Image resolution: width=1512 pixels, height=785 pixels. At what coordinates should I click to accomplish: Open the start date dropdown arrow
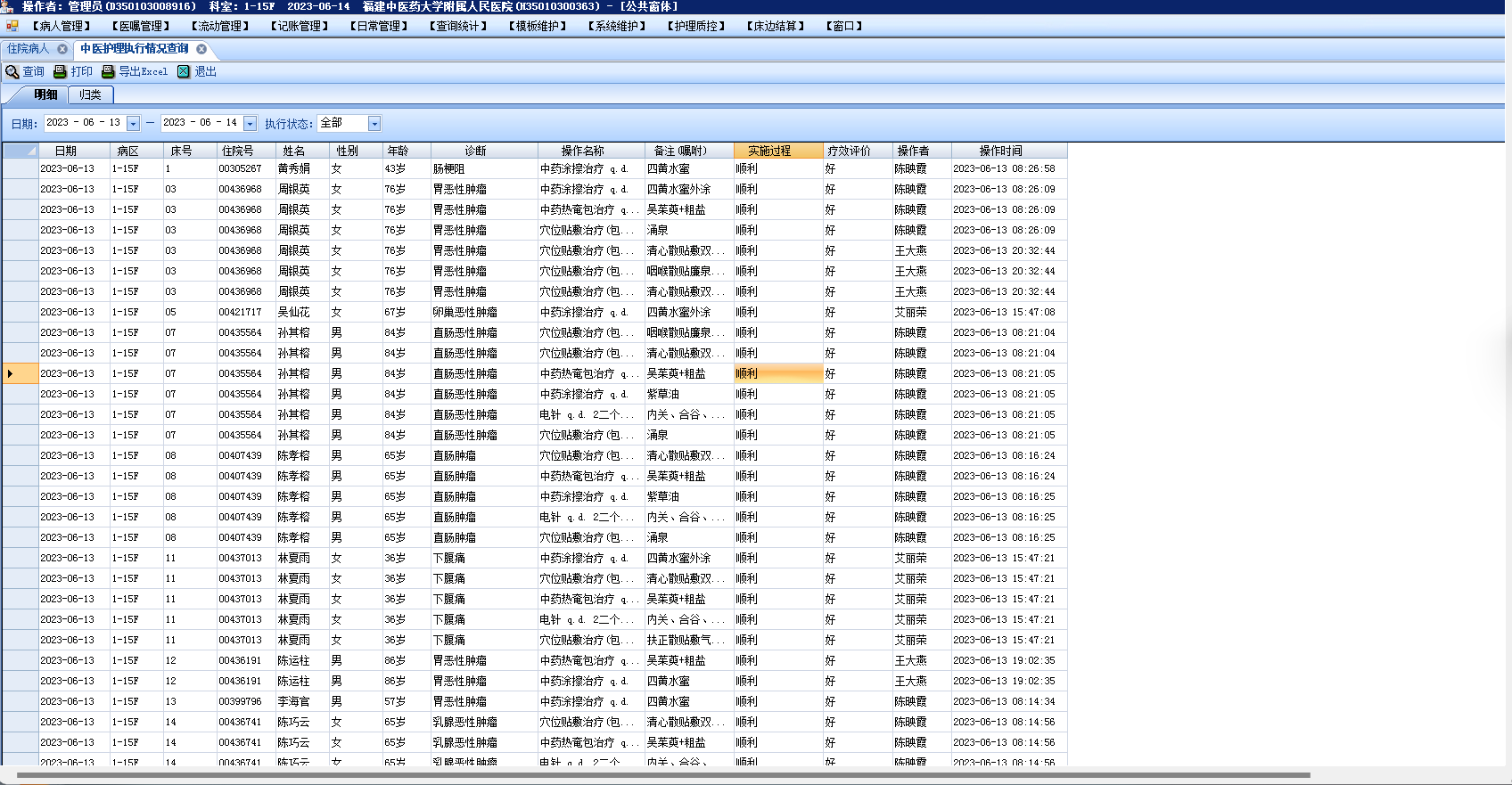coord(133,124)
